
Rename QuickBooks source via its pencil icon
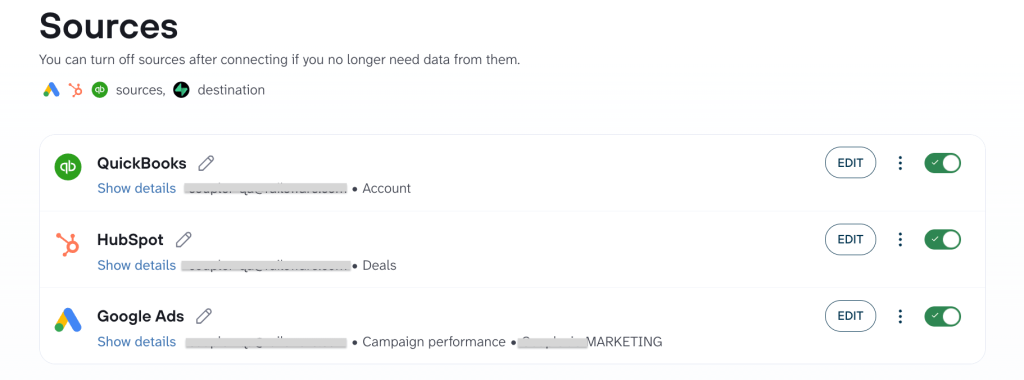tap(206, 163)
